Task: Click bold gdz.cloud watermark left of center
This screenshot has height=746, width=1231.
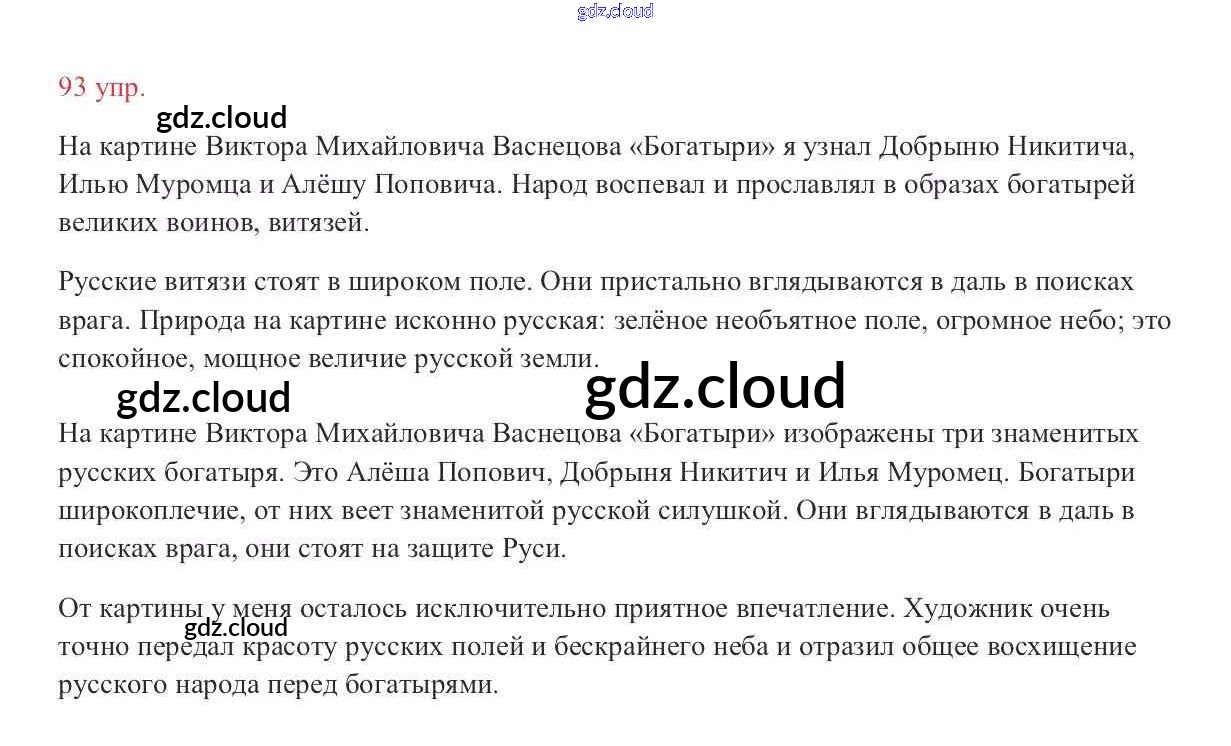Action: pos(203,398)
